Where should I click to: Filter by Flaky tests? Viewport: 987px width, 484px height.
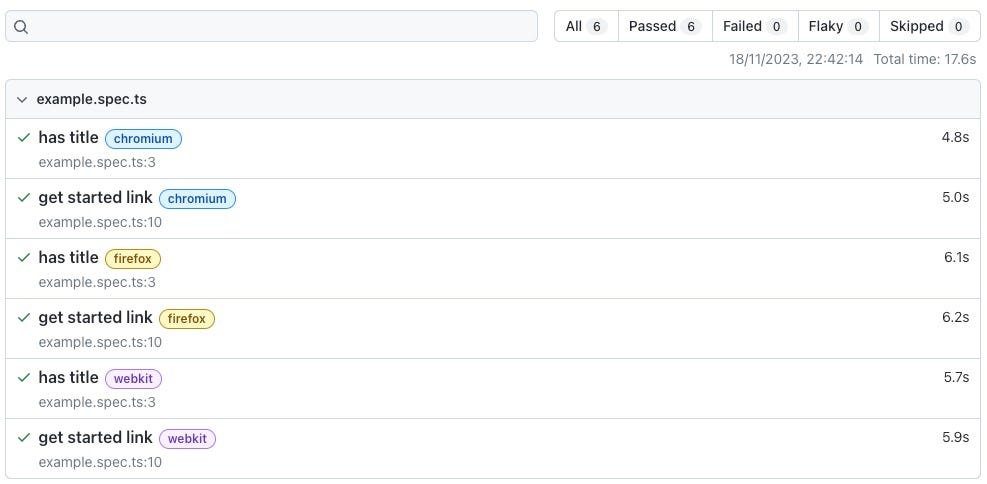(839, 26)
